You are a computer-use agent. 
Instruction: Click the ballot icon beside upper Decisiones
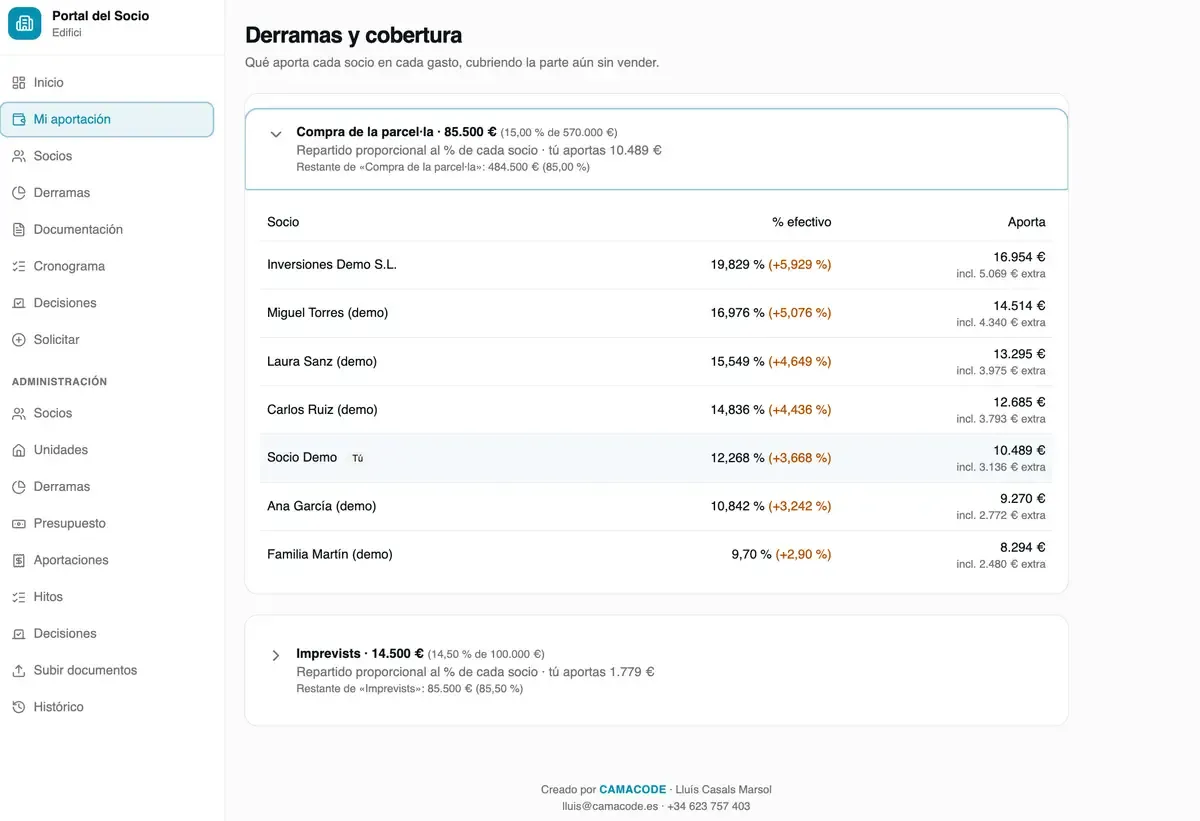[x=18, y=303]
